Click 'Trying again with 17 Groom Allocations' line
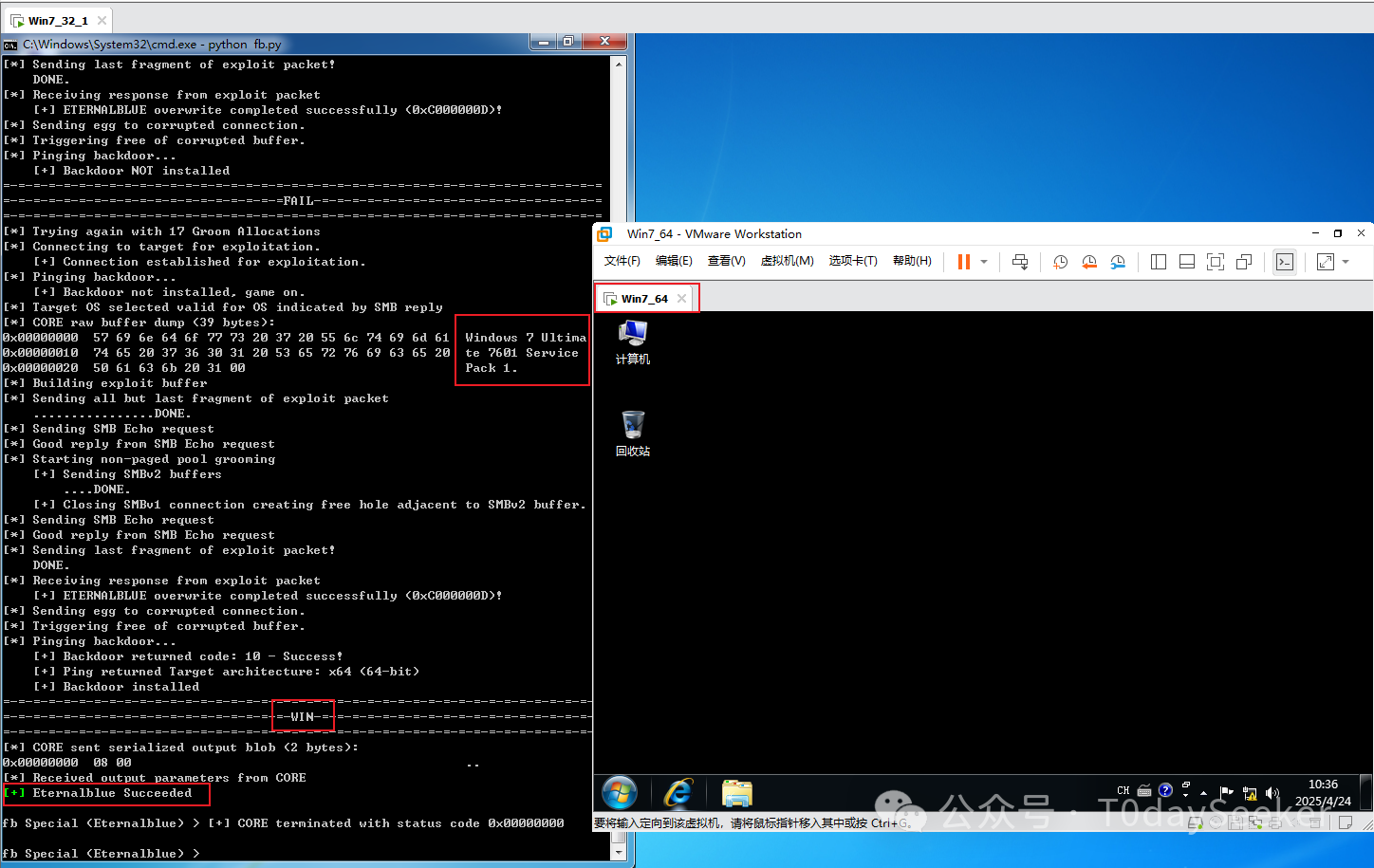Image resolution: width=1374 pixels, height=868 pixels. [161, 231]
